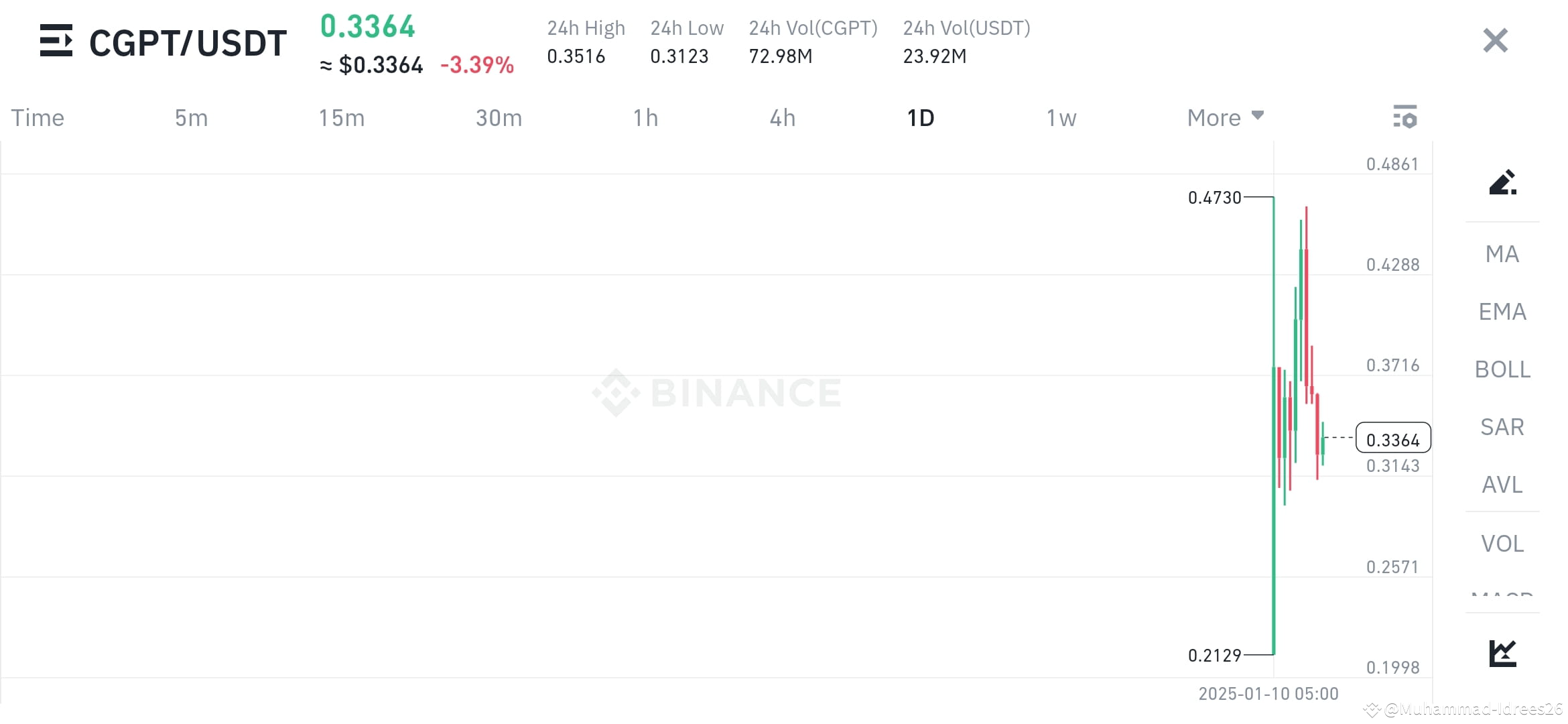Toggle the VOL indicator
1568x724 pixels.
coord(1502,543)
